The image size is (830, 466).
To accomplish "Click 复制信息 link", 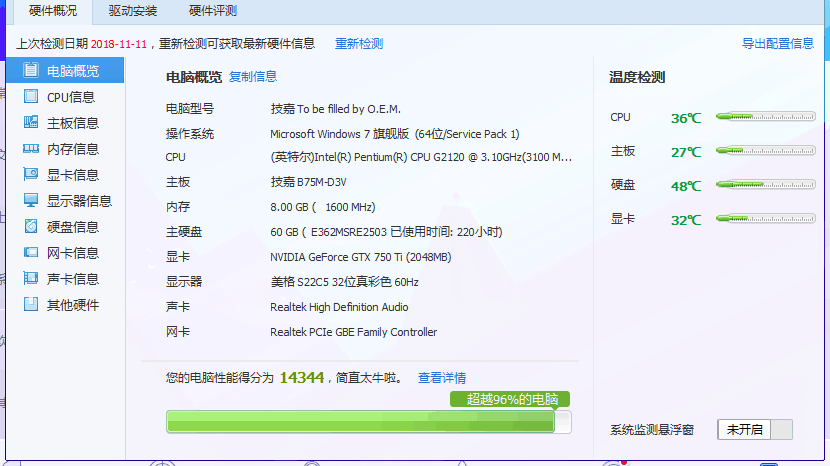I will click(252, 77).
